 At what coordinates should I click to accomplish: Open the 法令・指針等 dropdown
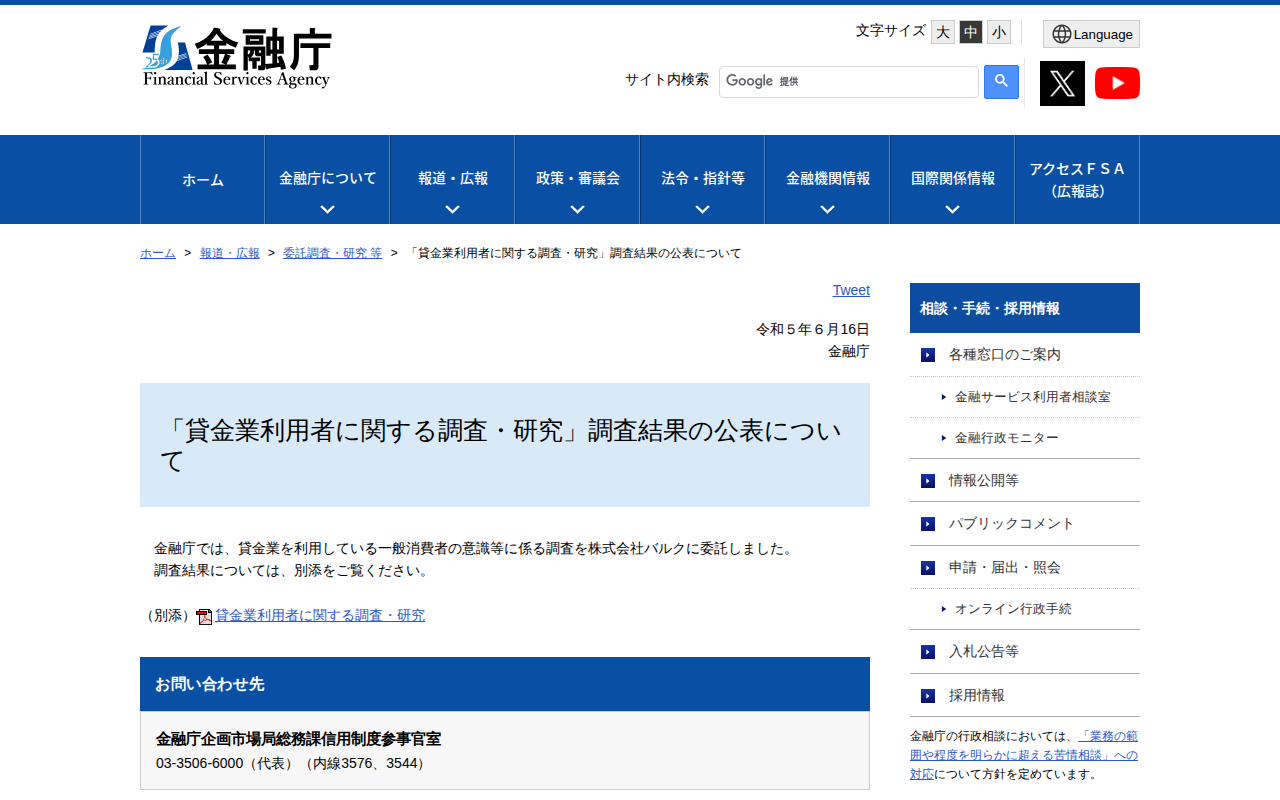tap(701, 179)
